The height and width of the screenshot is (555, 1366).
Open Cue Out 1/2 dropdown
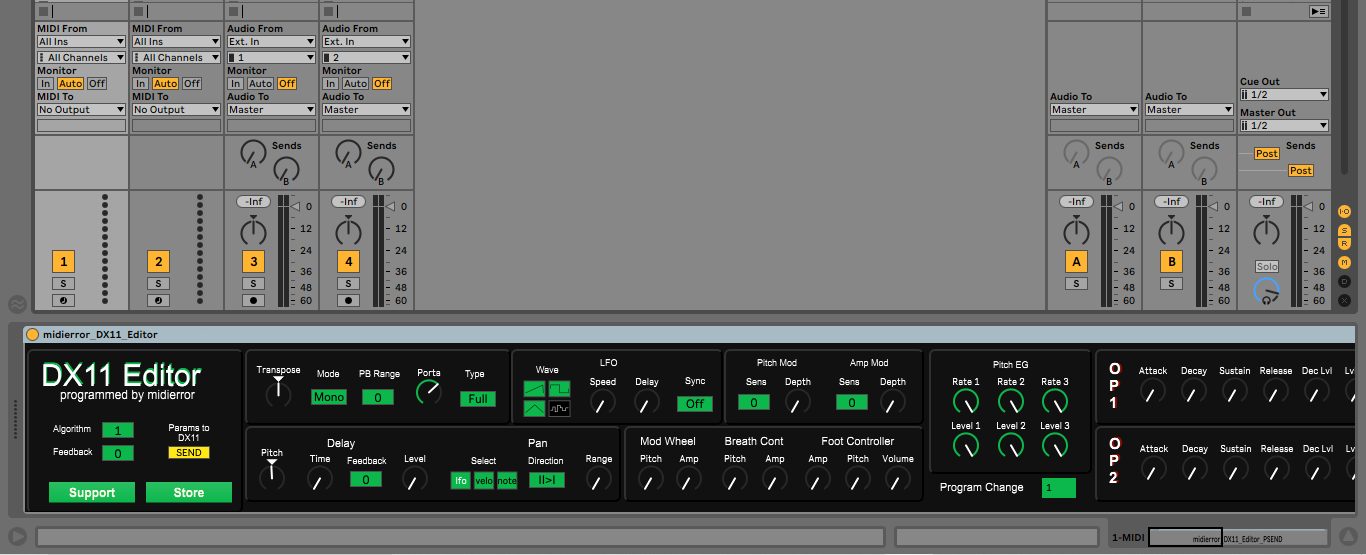[x=1284, y=95]
